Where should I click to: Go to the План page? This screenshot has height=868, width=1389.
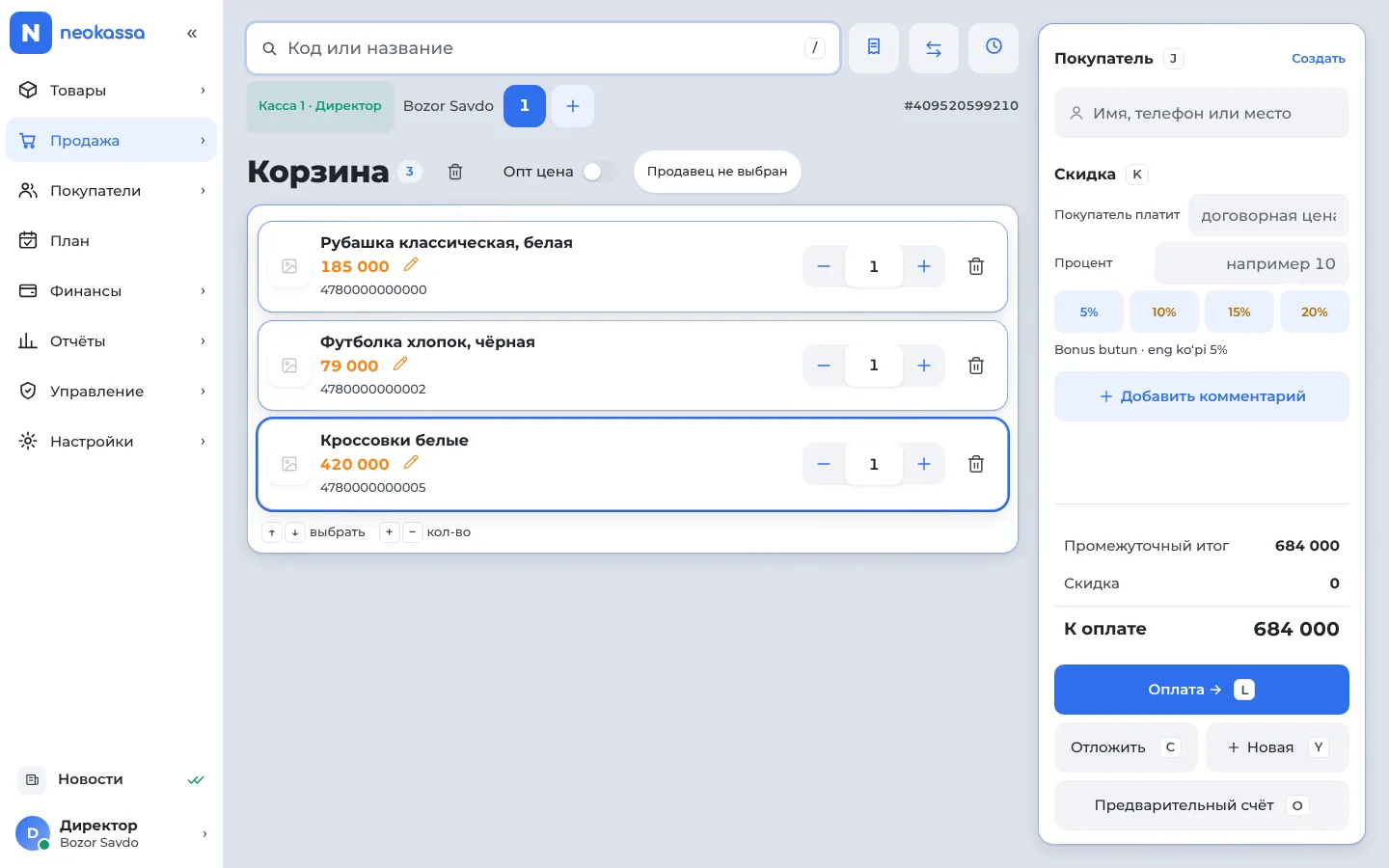click(112, 241)
